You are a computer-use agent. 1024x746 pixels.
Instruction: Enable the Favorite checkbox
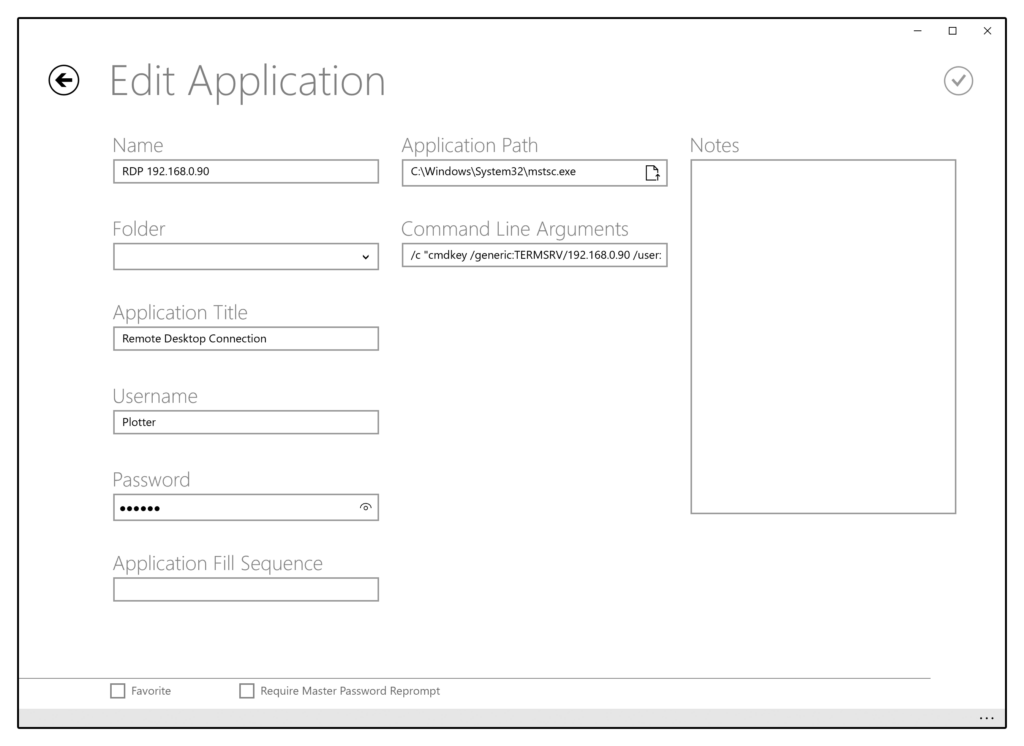click(x=118, y=691)
